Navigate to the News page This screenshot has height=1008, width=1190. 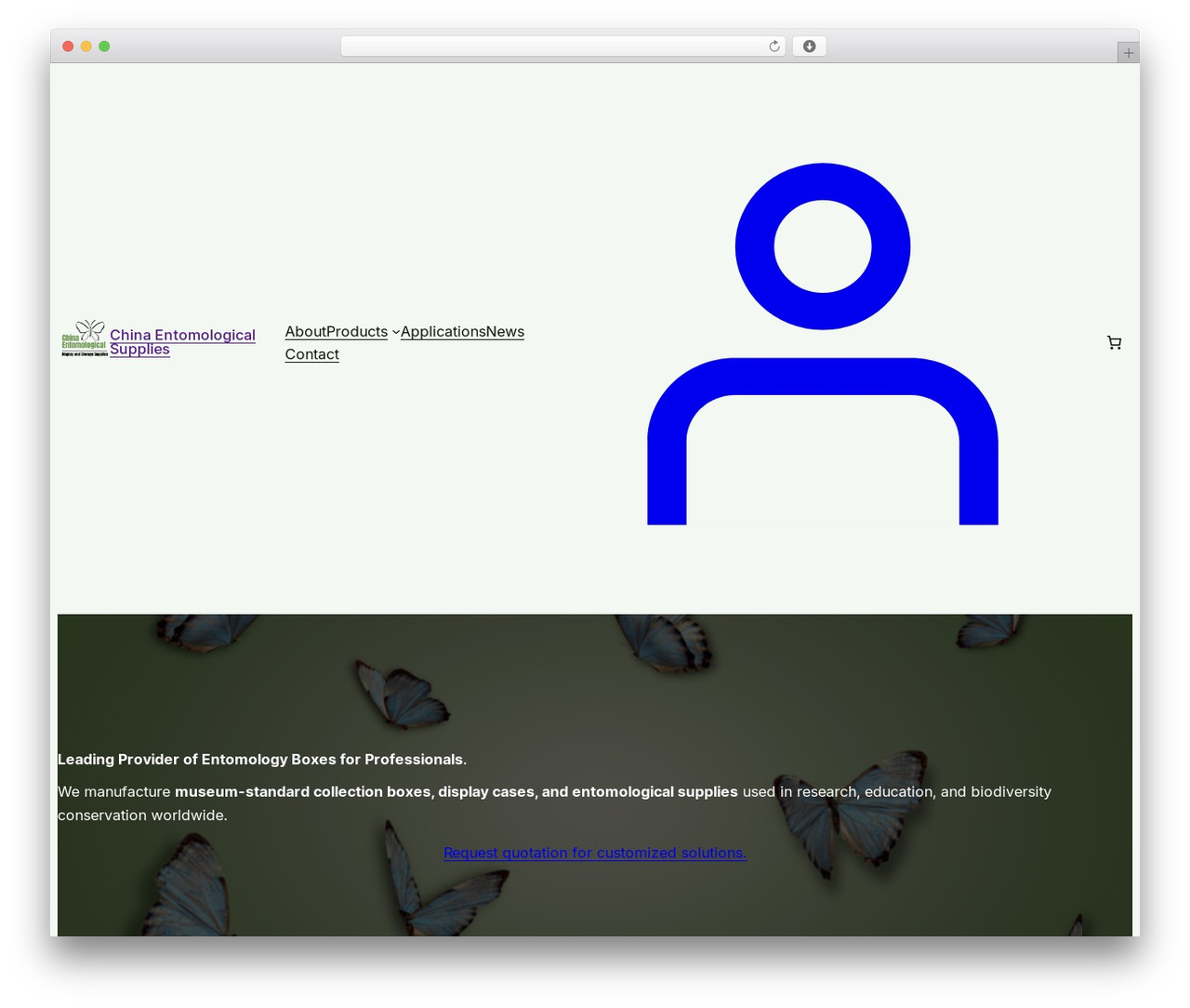(505, 331)
